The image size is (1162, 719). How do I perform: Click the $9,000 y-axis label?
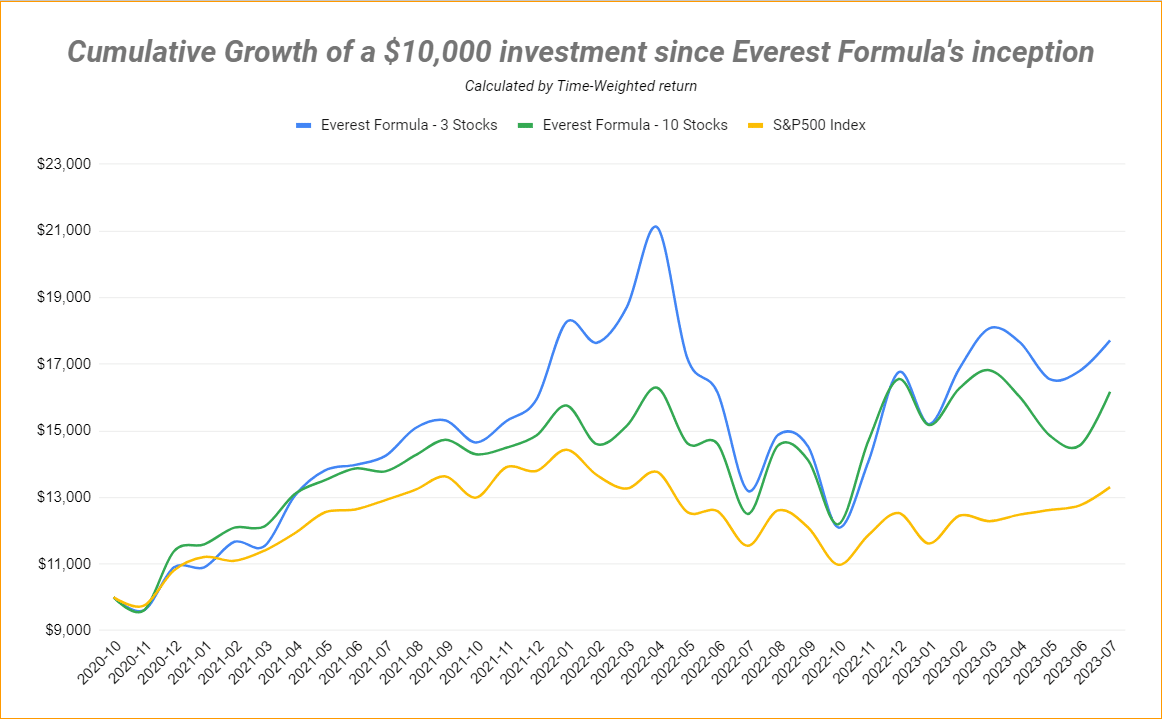click(x=68, y=630)
